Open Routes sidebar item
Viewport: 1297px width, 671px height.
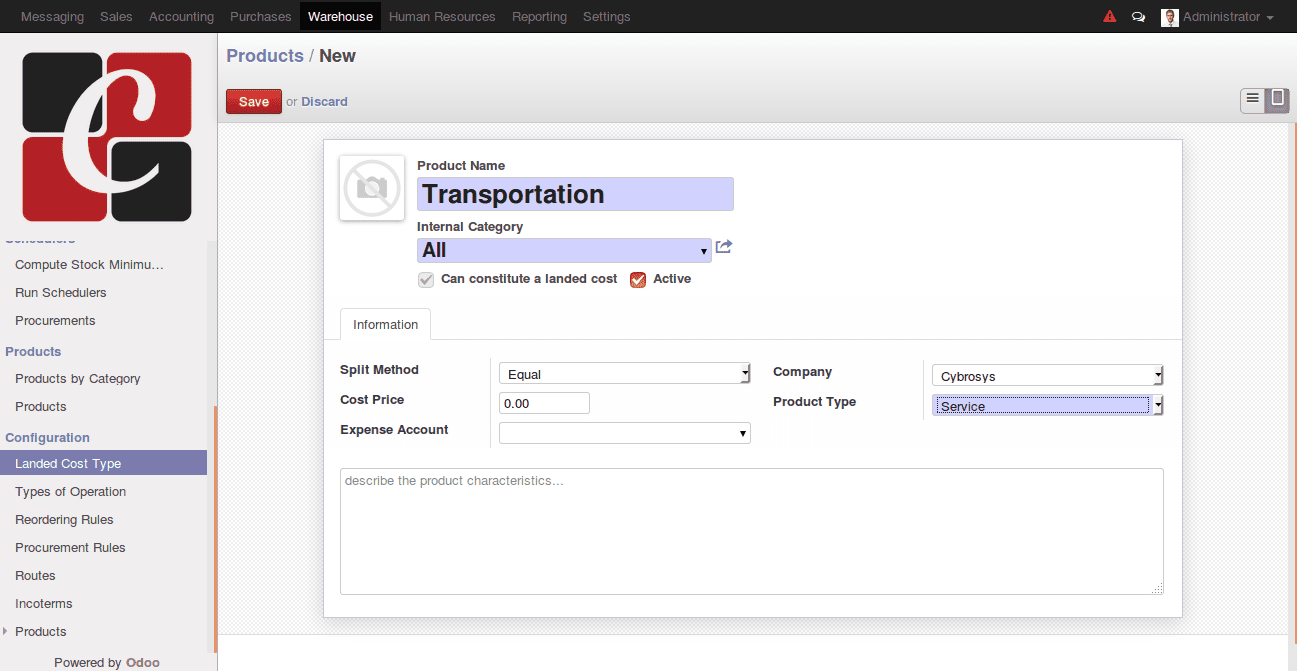point(35,576)
